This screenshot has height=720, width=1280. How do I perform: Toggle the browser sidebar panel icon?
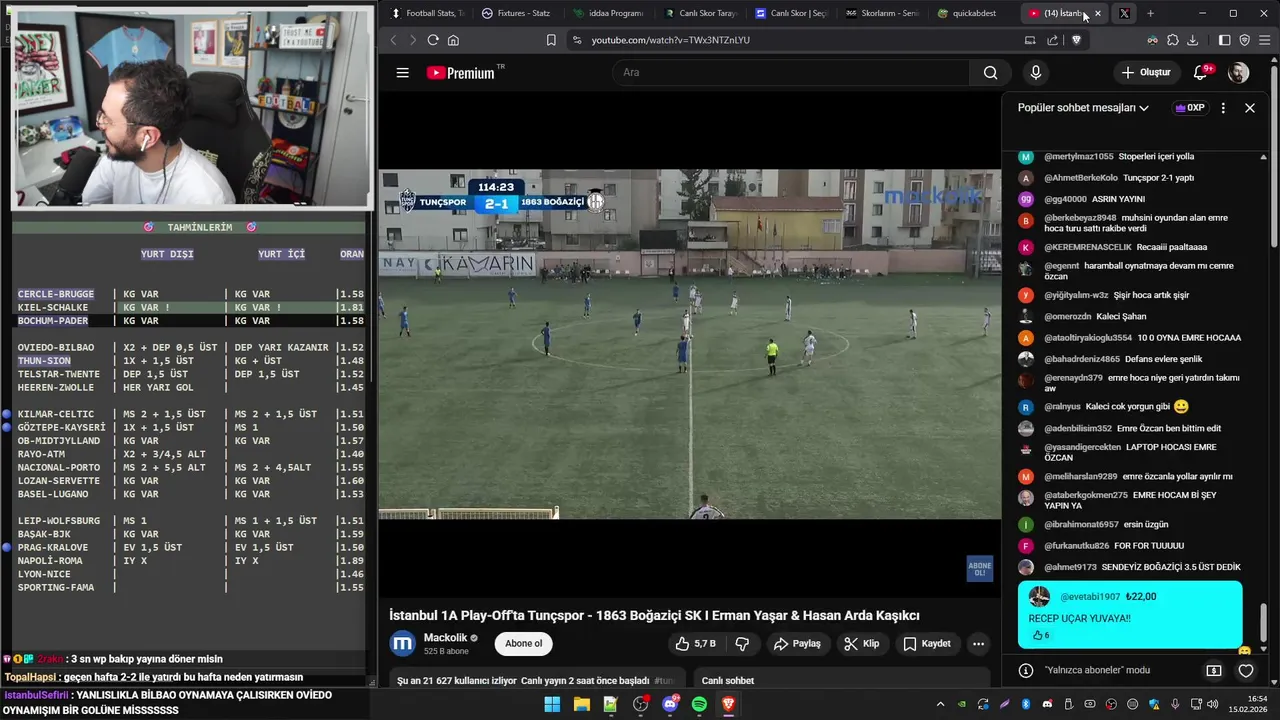pyautogui.click(x=1224, y=40)
